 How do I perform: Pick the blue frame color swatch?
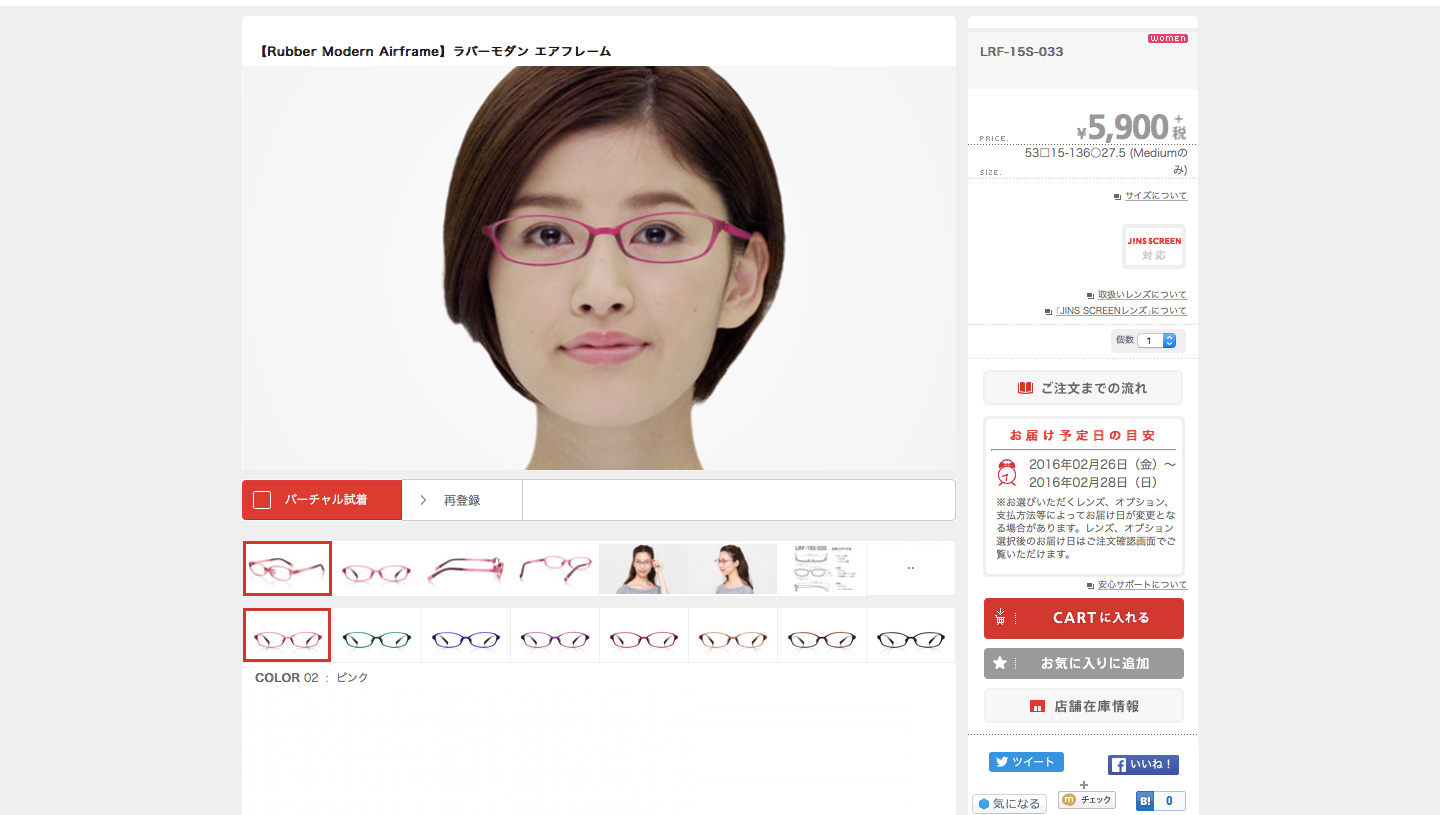[x=465, y=637]
